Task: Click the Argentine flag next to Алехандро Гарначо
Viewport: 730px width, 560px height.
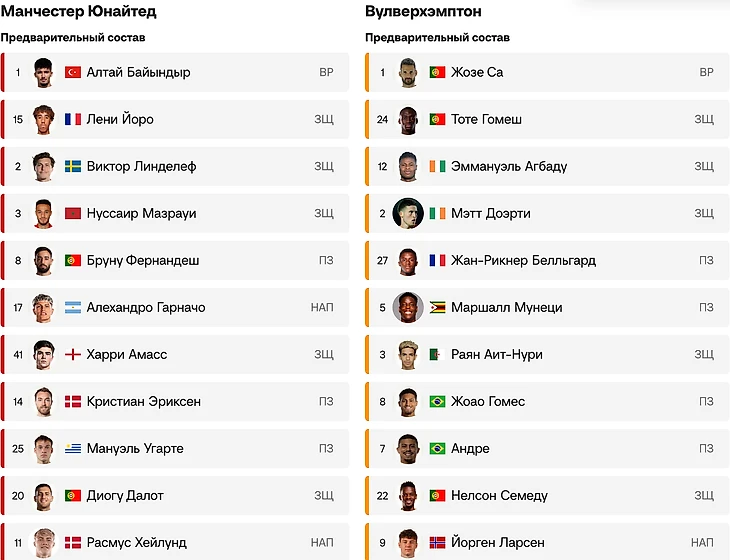Action: [73, 307]
